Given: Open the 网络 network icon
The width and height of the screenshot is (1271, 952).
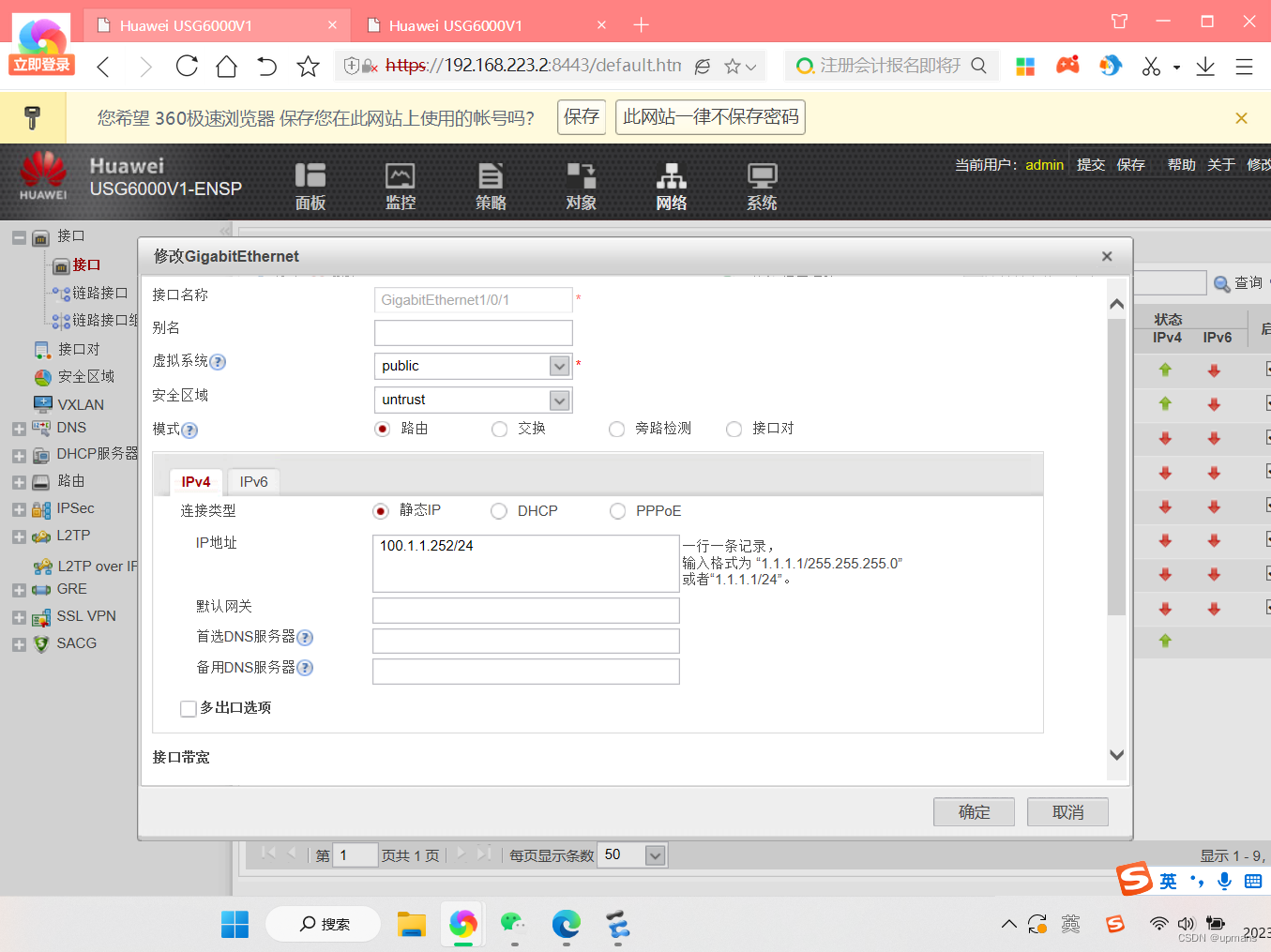Looking at the screenshot, I should pos(671,186).
